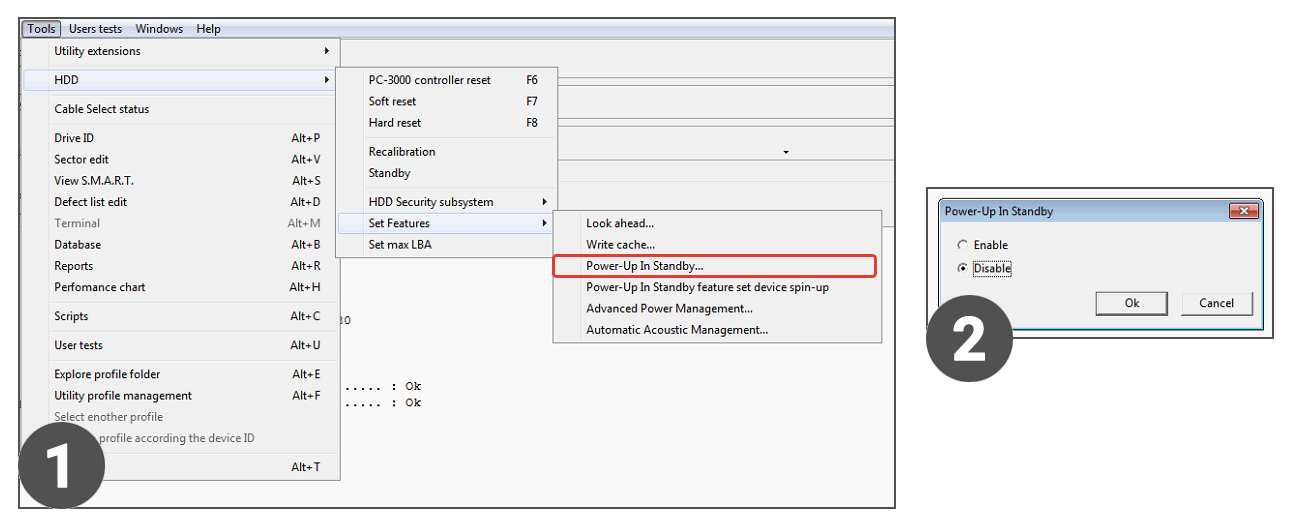Viewport: 1297px width, 531px height.
Task: Click Select enother profile entry
Action: click(x=180, y=417)
